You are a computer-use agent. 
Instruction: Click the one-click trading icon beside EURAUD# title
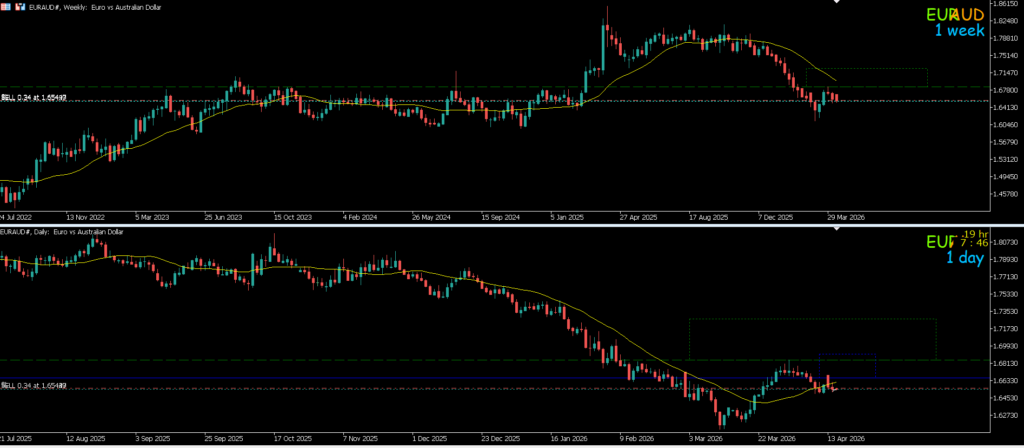click(x=21, y=7)
